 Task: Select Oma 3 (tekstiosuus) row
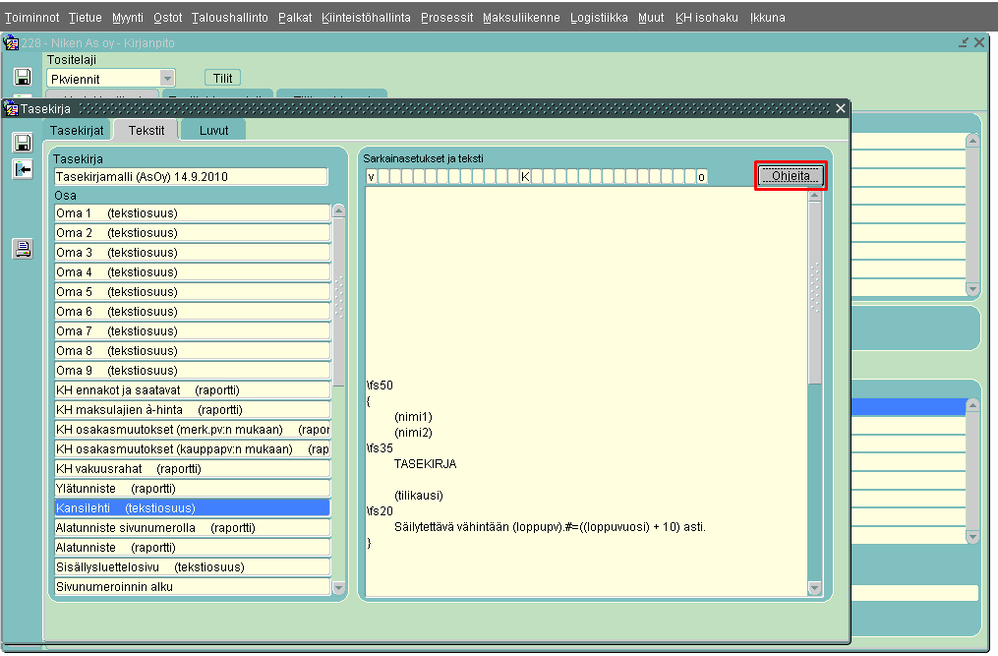[192, 253]
